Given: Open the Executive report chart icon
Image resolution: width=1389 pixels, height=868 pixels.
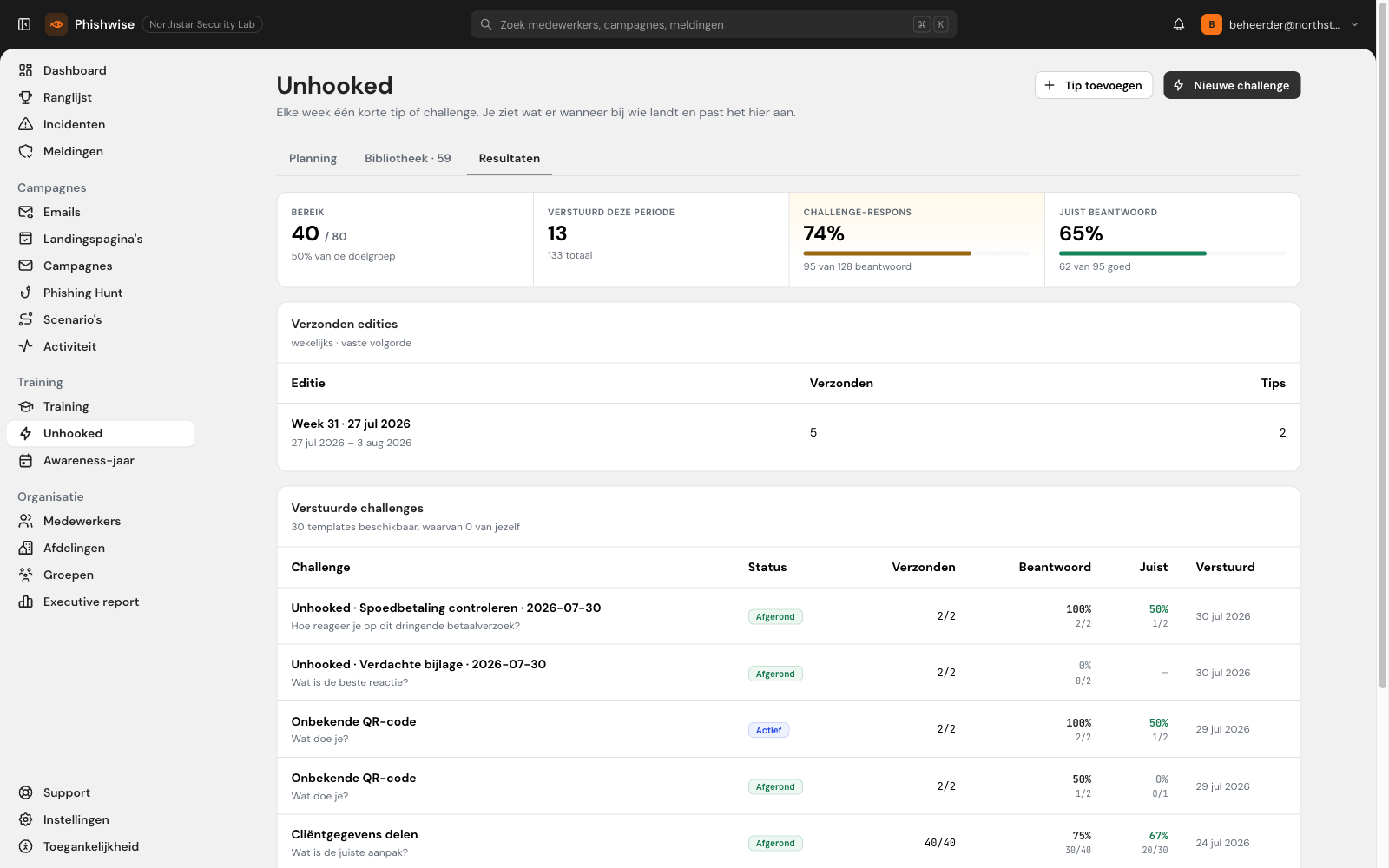Looking at the screenshot, I should 26,602.
